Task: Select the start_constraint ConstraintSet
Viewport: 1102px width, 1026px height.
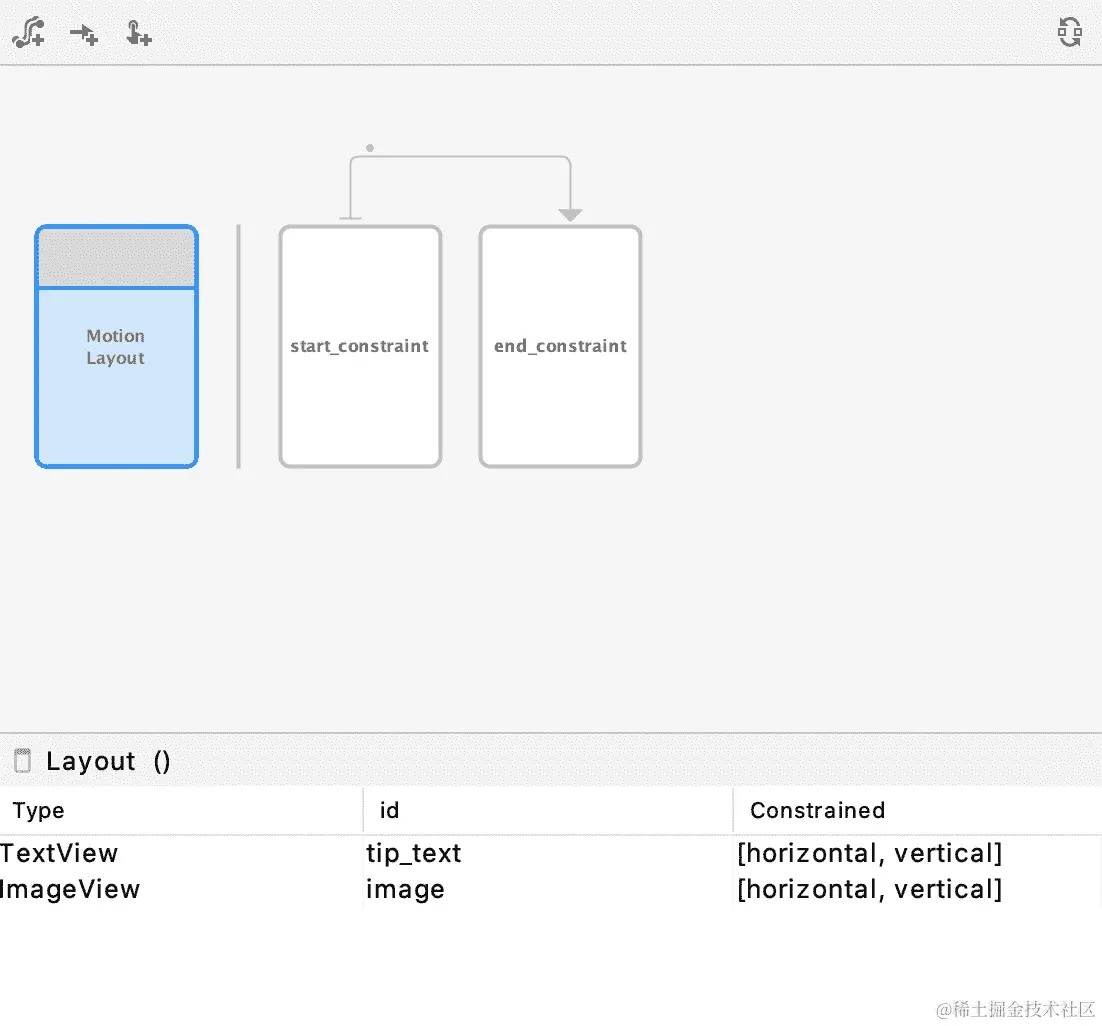Action: click(x=359, y=346)
